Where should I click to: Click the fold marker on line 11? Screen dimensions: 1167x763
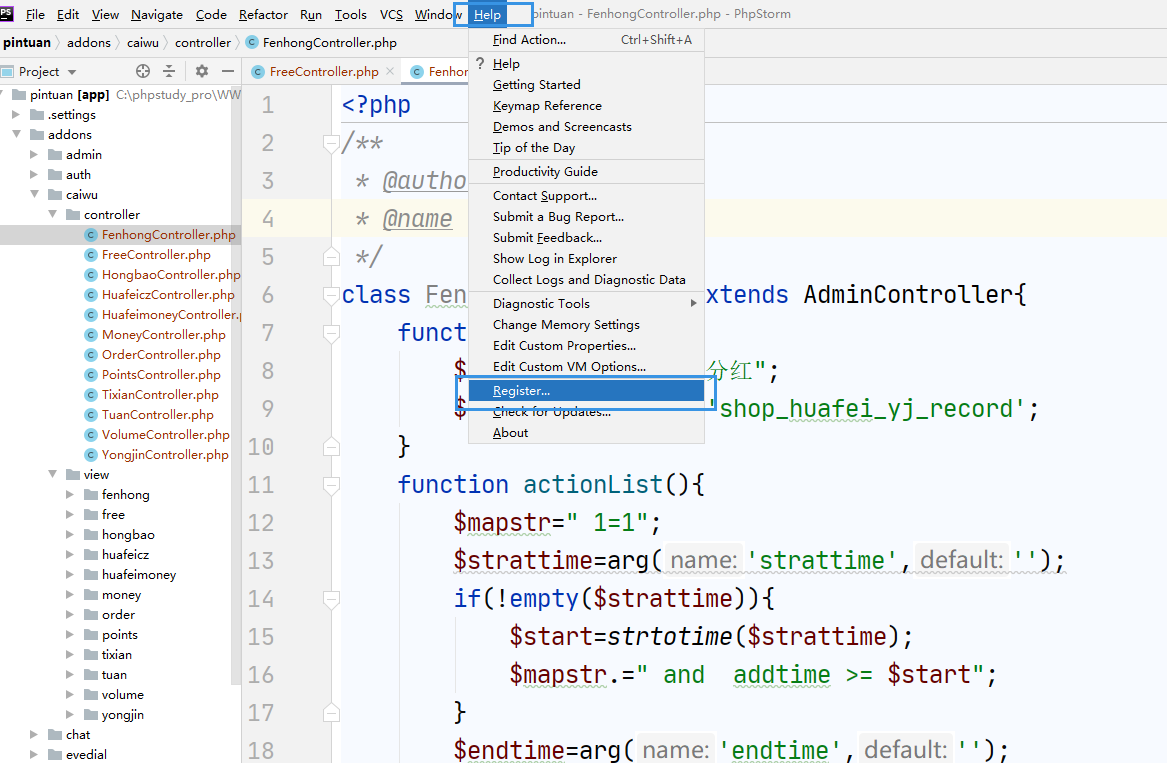click(331, 485)
